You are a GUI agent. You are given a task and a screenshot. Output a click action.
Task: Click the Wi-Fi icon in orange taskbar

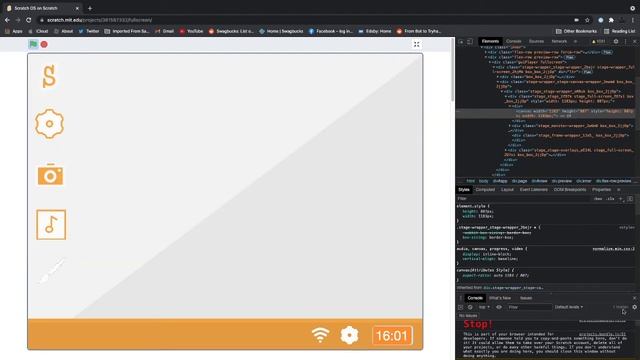click(x=320, y=335)
